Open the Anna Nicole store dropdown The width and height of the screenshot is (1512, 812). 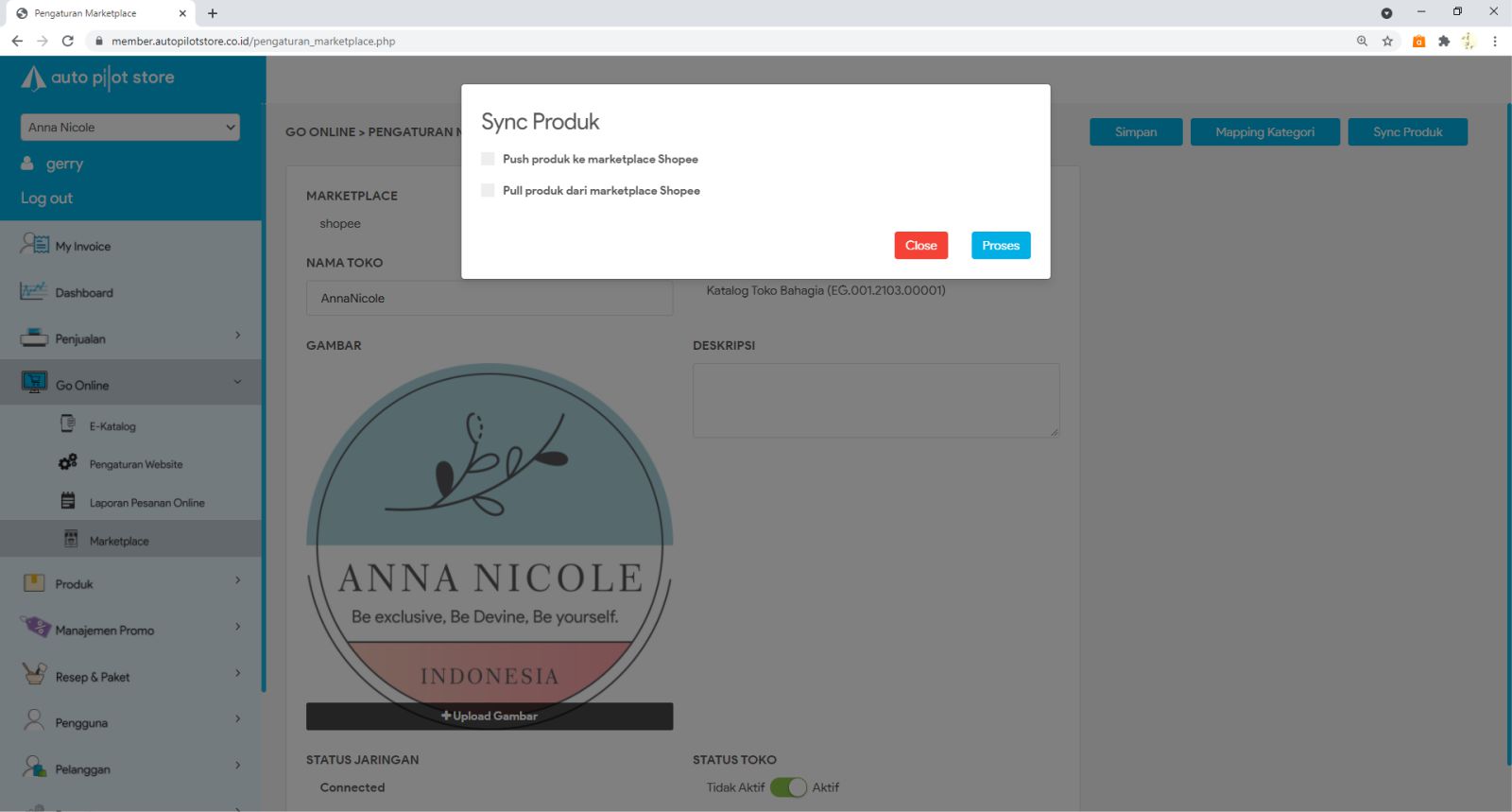pos(129,128)
